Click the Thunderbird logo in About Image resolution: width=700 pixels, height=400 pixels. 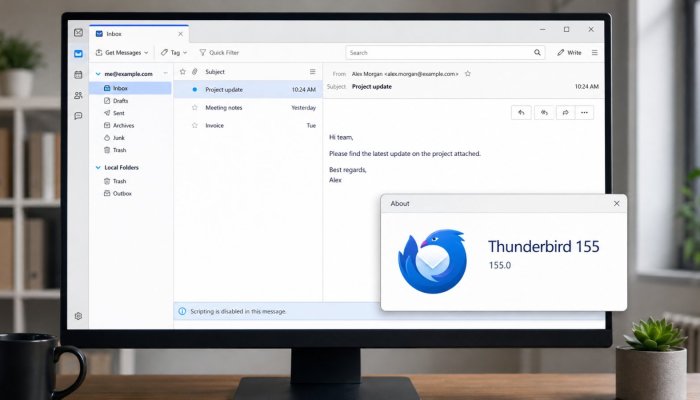432,262
